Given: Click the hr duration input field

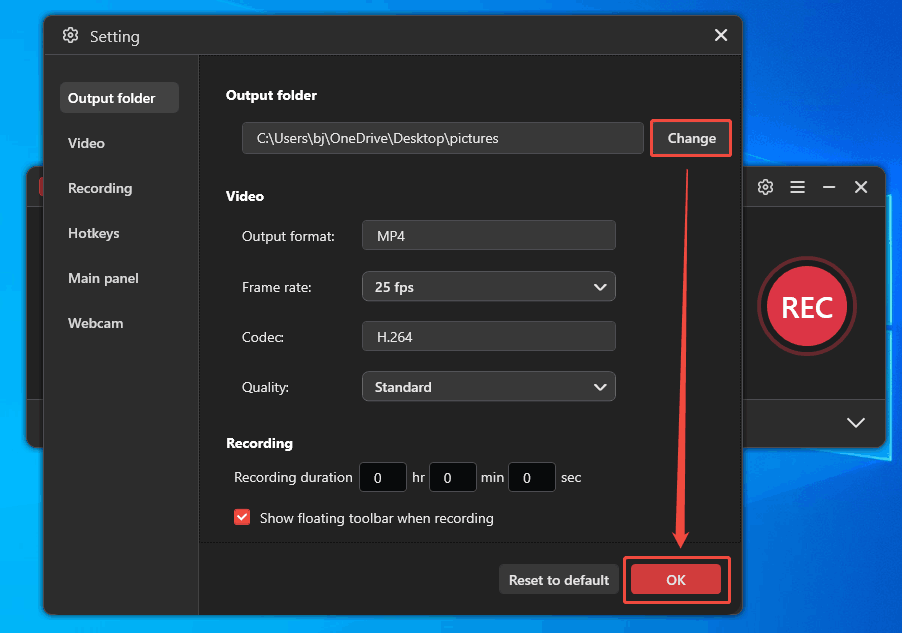Looking at the screenshot, I should click(382, 477).
